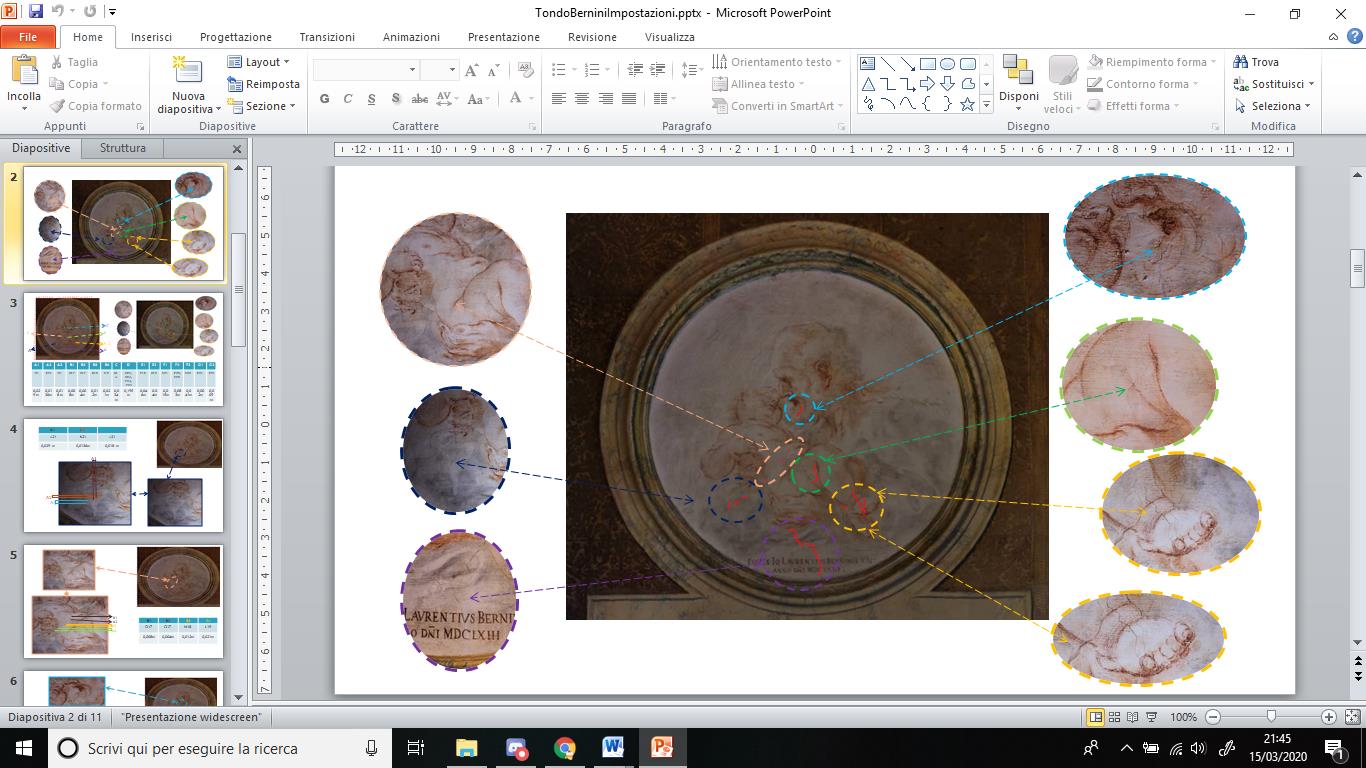This screenshot has height=768, width=1366.
Task: Pick the Left Brace shape
Action: (x=928, y=104)
